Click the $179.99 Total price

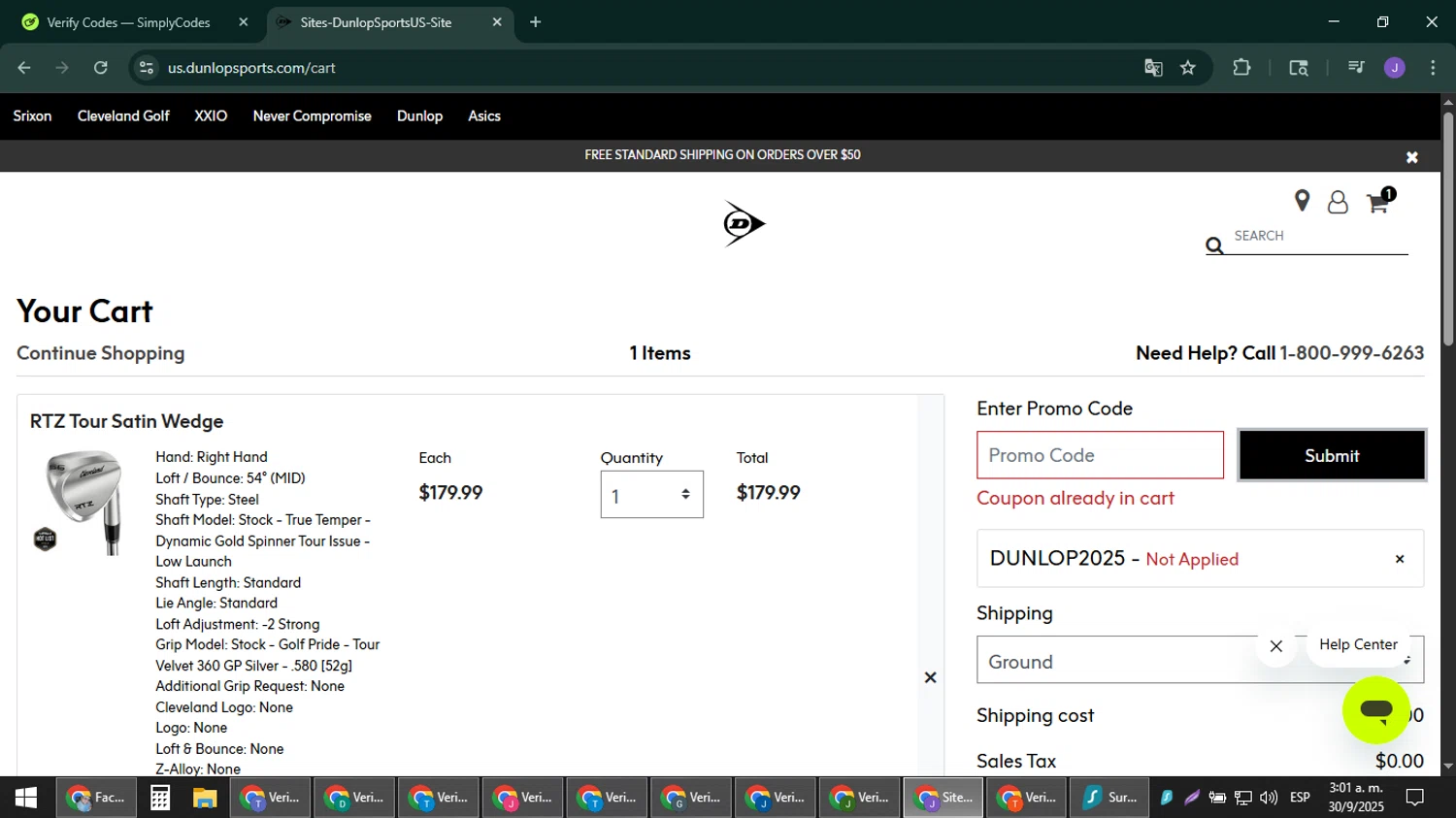(x=768, y=493)
